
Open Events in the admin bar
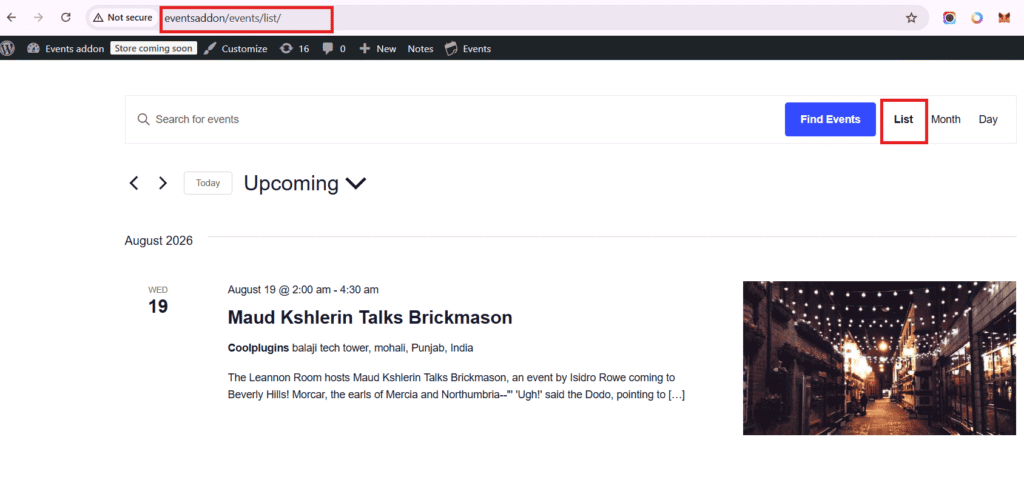468,48
